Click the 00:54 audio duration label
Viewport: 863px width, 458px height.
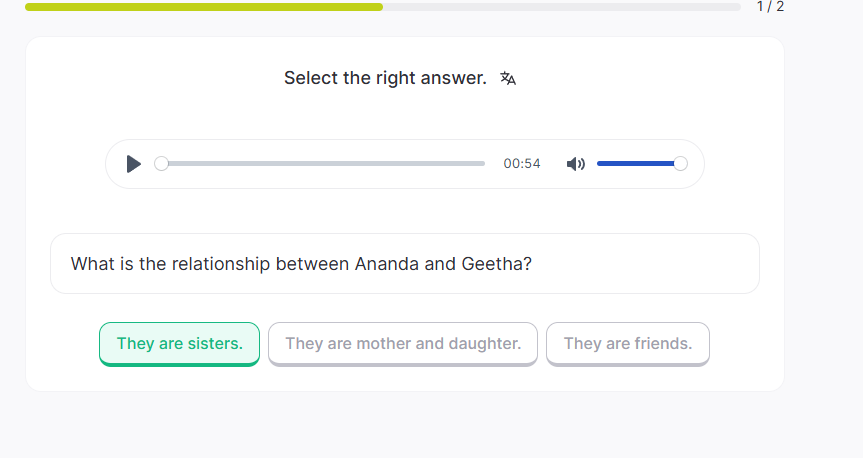522,164
